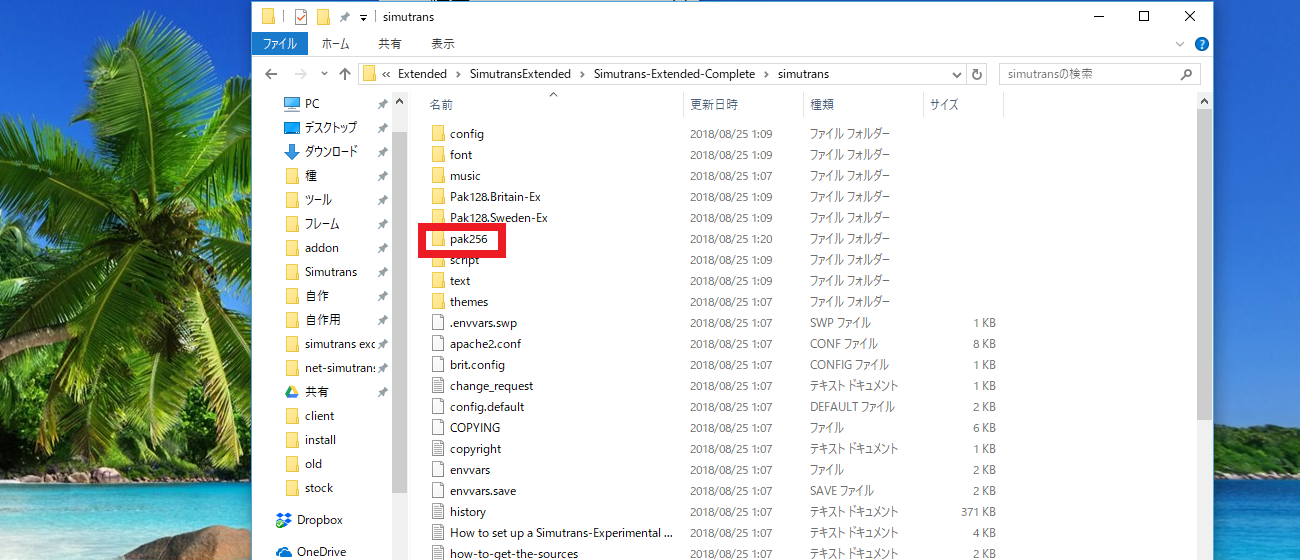Open the stock folder in sidebar
Image resolution: width=1300 pixels, height=560 pixels.
[319, 488]
